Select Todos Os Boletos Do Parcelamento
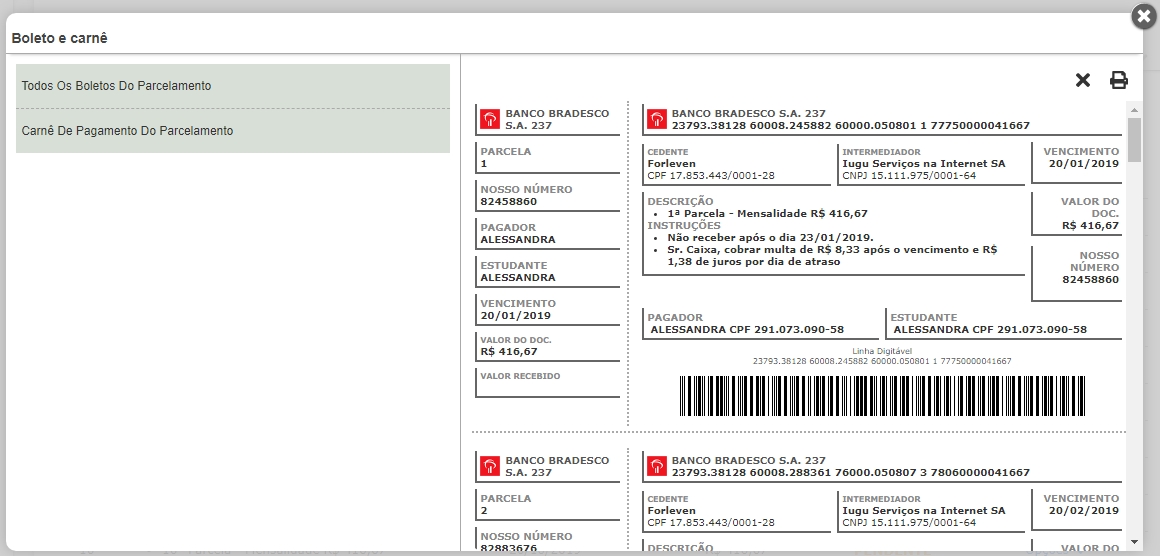This screenshot has width=1160, height=556. [x=233, y=86]
